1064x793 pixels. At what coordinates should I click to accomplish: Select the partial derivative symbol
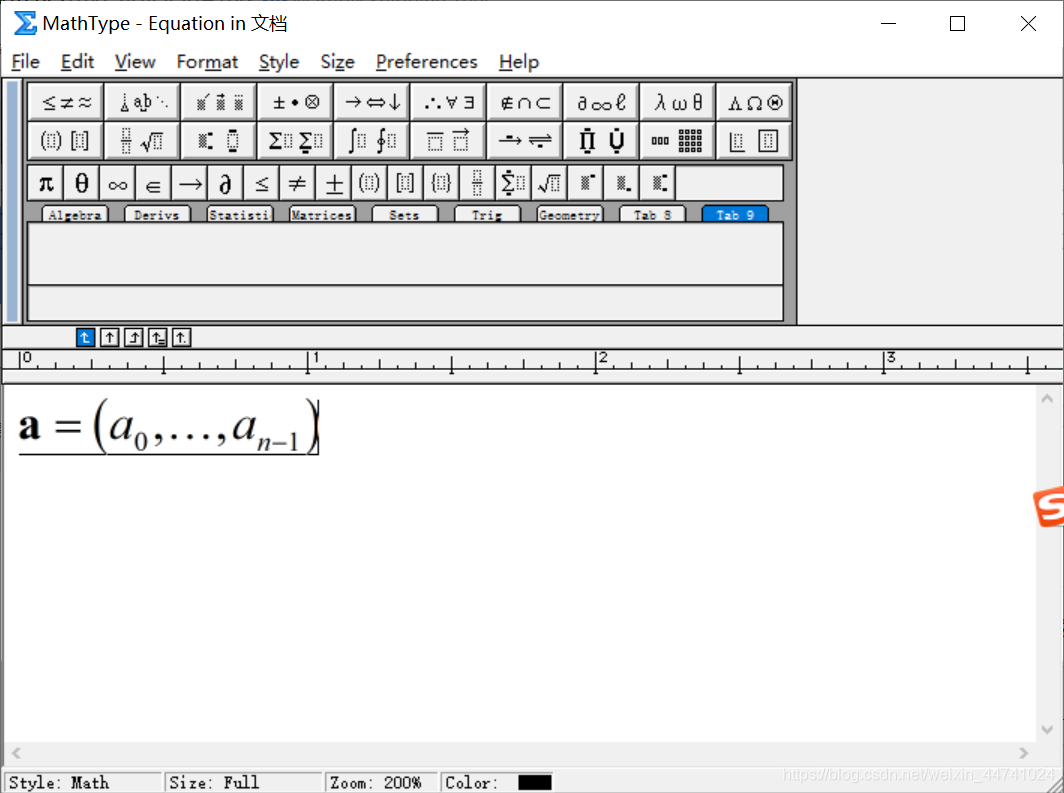[226, 182]
